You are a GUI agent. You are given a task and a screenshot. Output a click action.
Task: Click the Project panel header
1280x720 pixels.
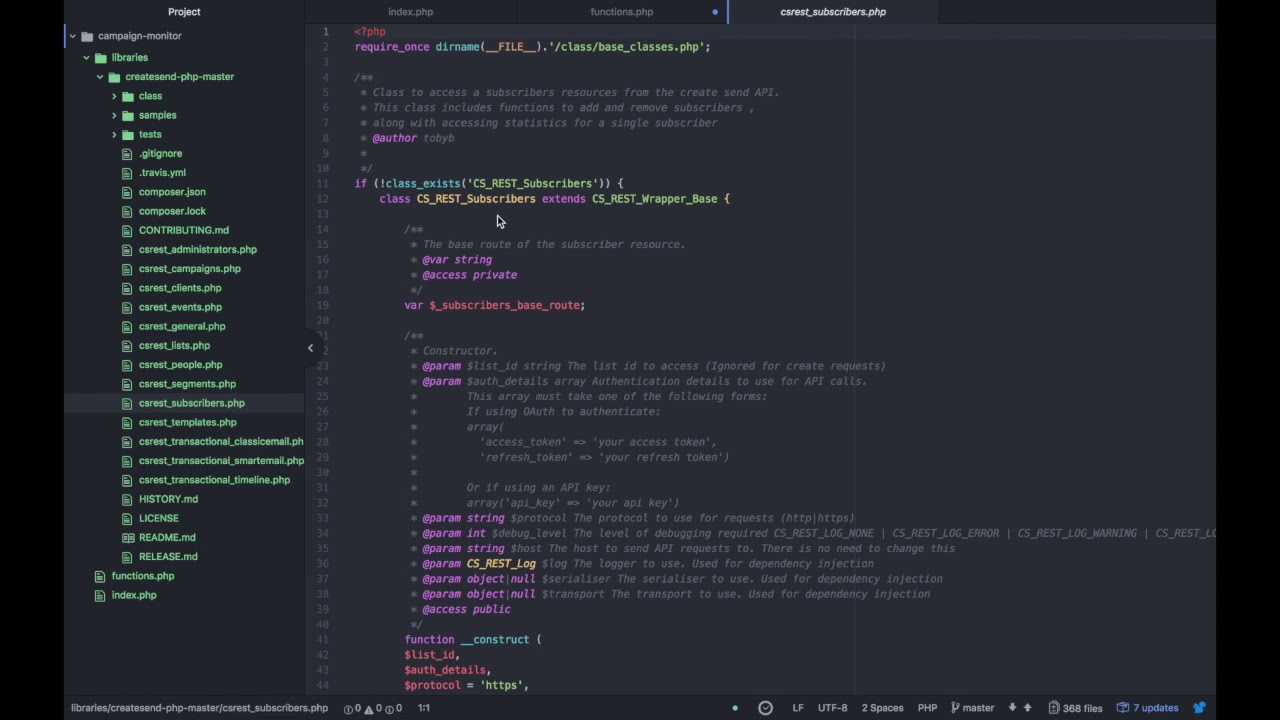click(184, 12)
